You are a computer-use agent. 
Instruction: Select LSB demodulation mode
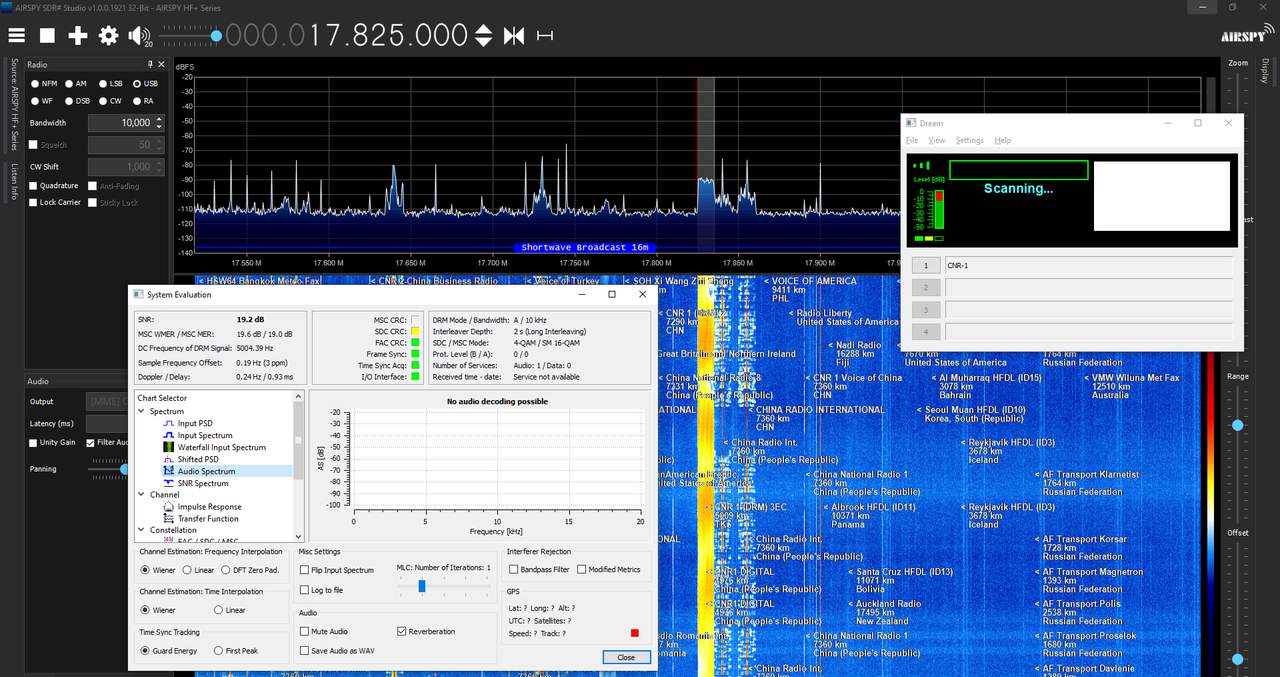coord(103,84)
